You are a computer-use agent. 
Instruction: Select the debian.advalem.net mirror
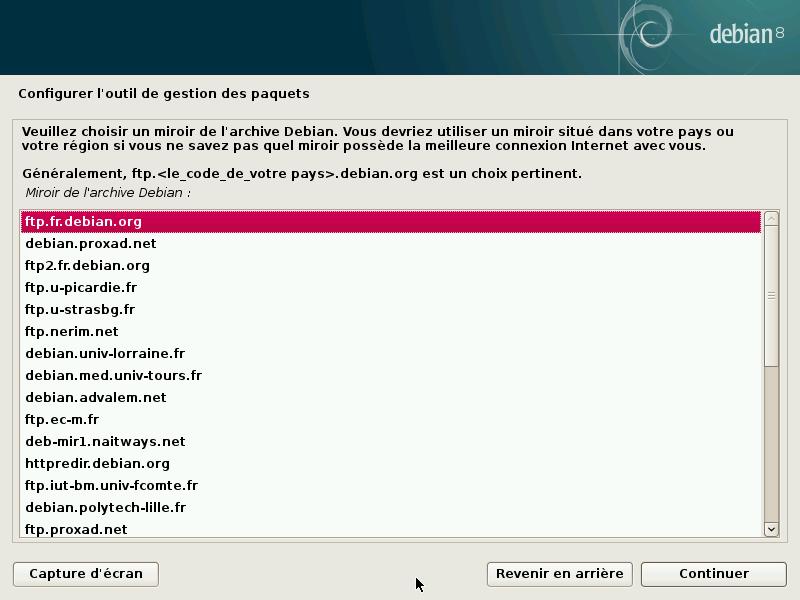tap(95, 398)
